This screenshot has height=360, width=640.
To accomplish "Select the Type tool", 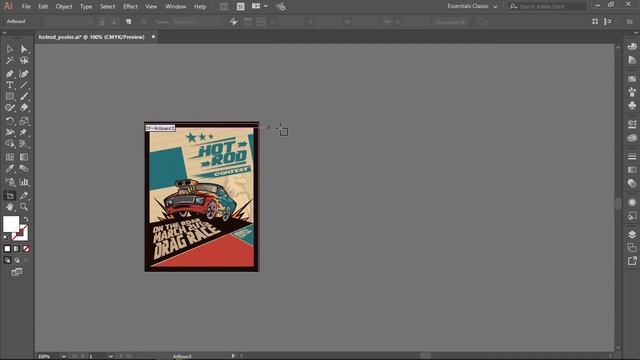I will click(x=10, y=85).
